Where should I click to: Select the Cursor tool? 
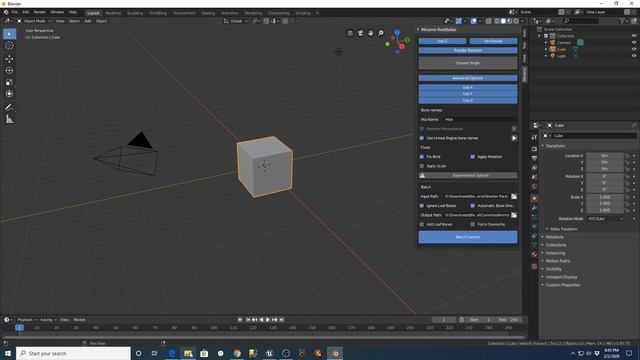point(9,46)
